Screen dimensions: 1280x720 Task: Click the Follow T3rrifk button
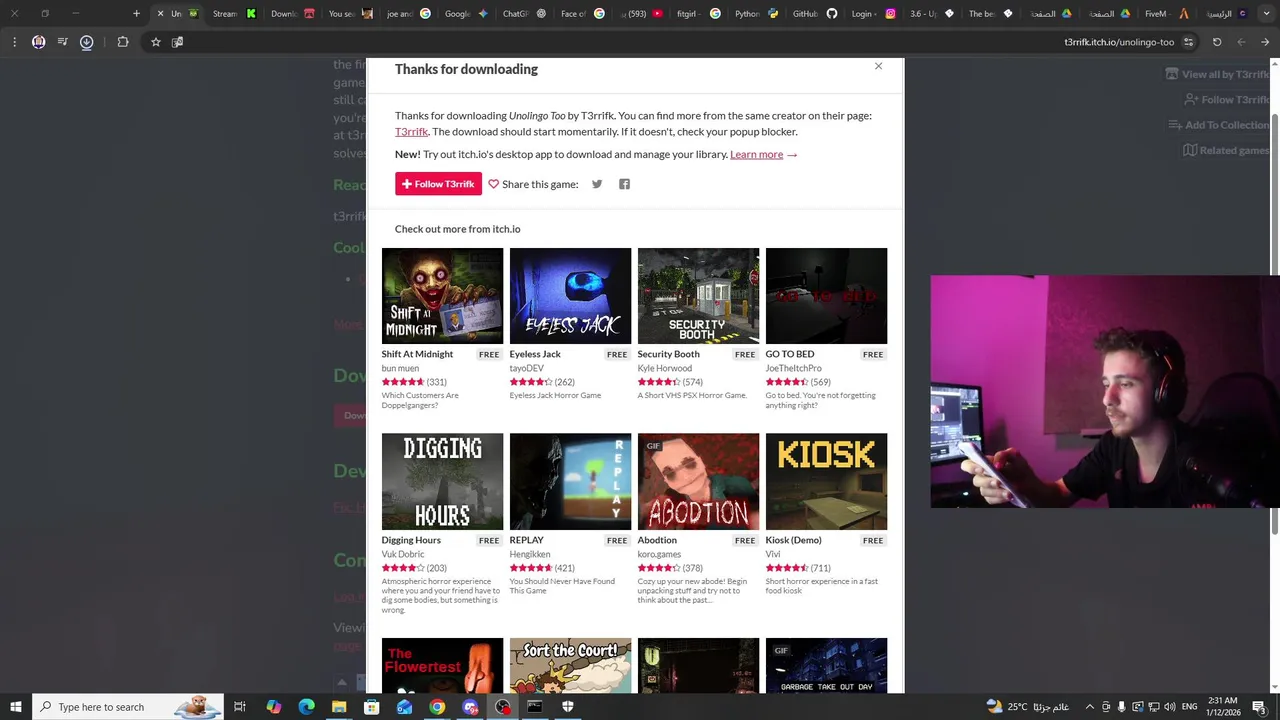click(x=438, y=184)
